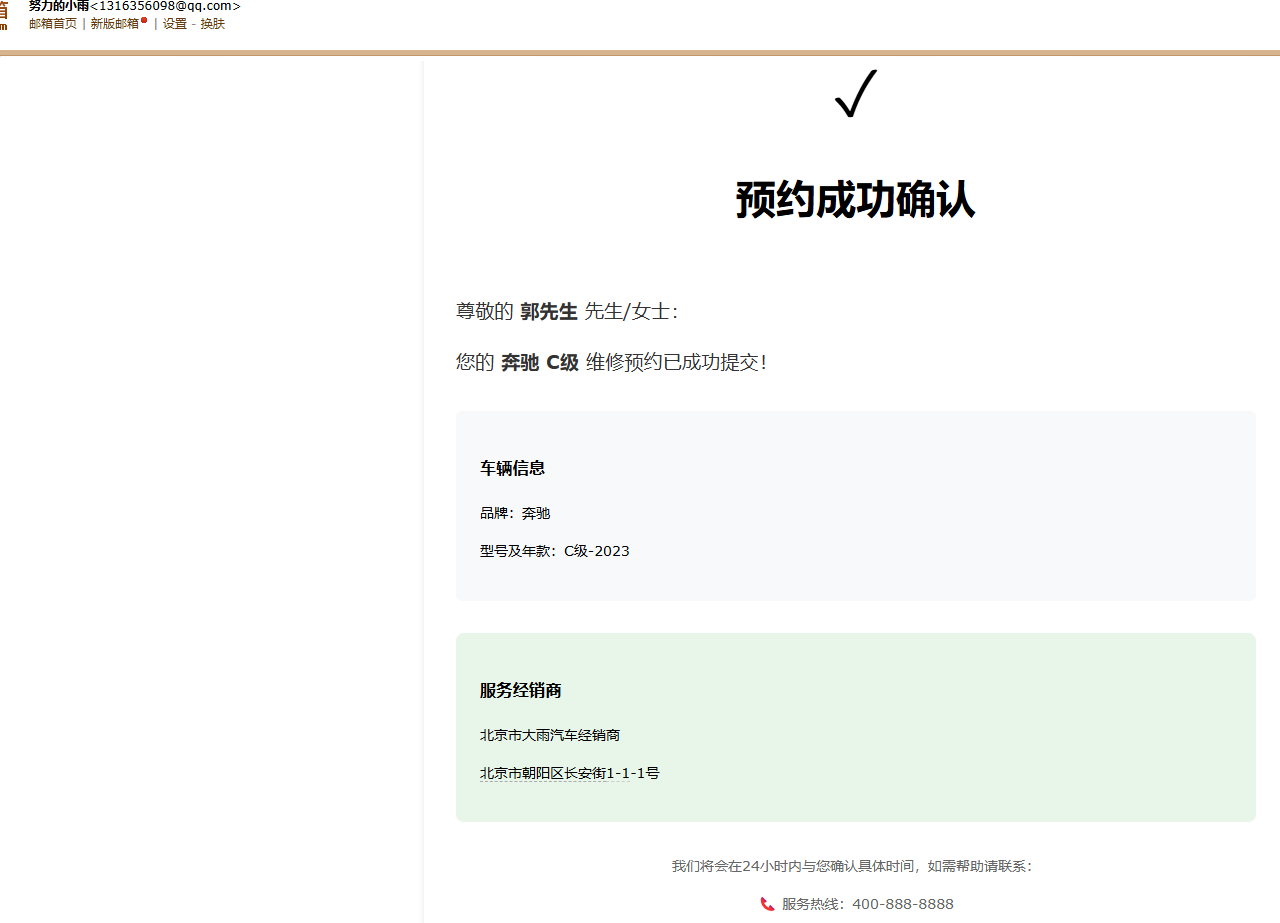Click the sender address 1316356098@qq.com
This screenshot has height=923, width=1280.
pyautogui.click(x=165, y=6)
